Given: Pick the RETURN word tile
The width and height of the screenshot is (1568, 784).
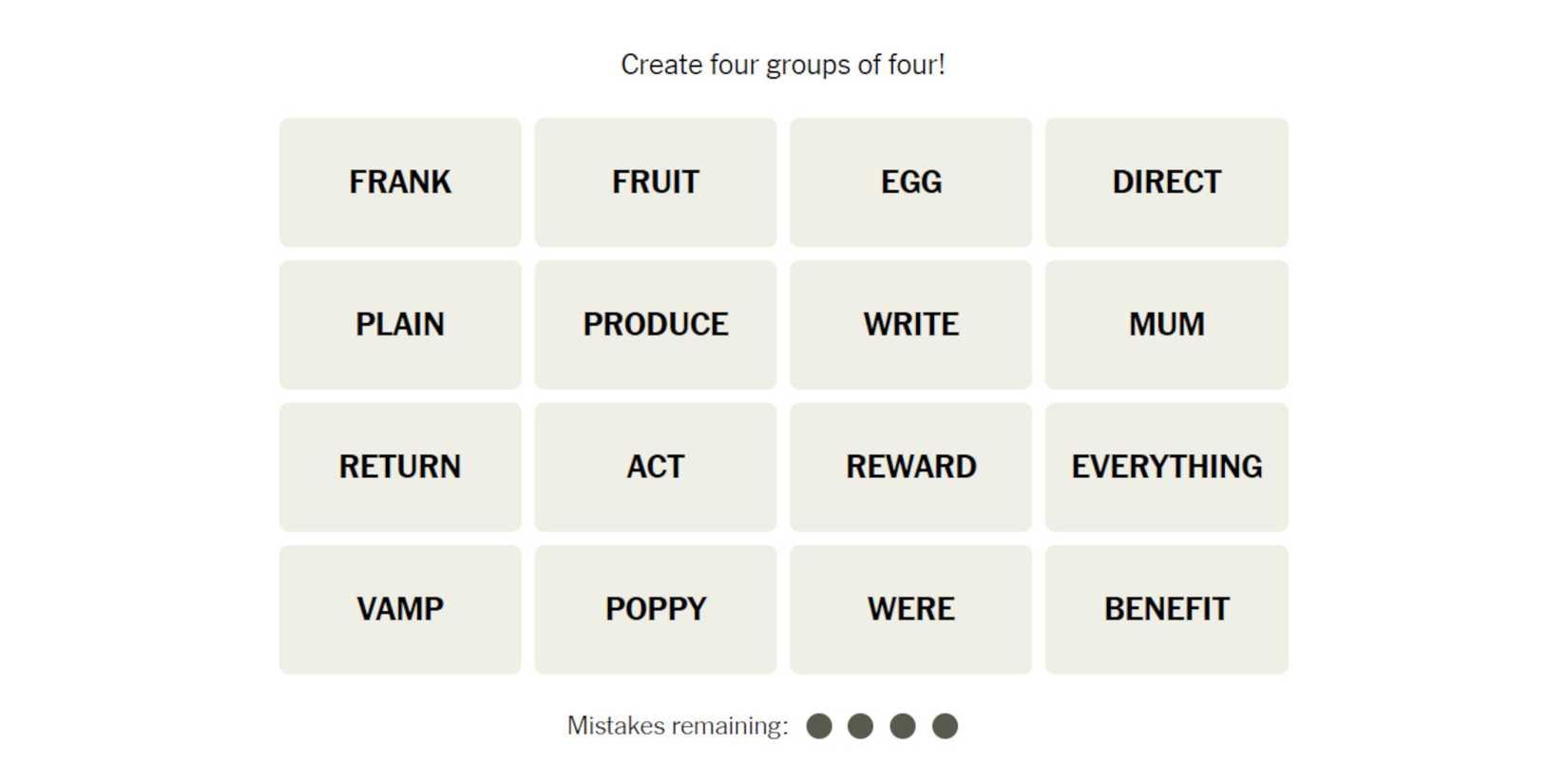Looking at the screenshot, I should point(400,468).
